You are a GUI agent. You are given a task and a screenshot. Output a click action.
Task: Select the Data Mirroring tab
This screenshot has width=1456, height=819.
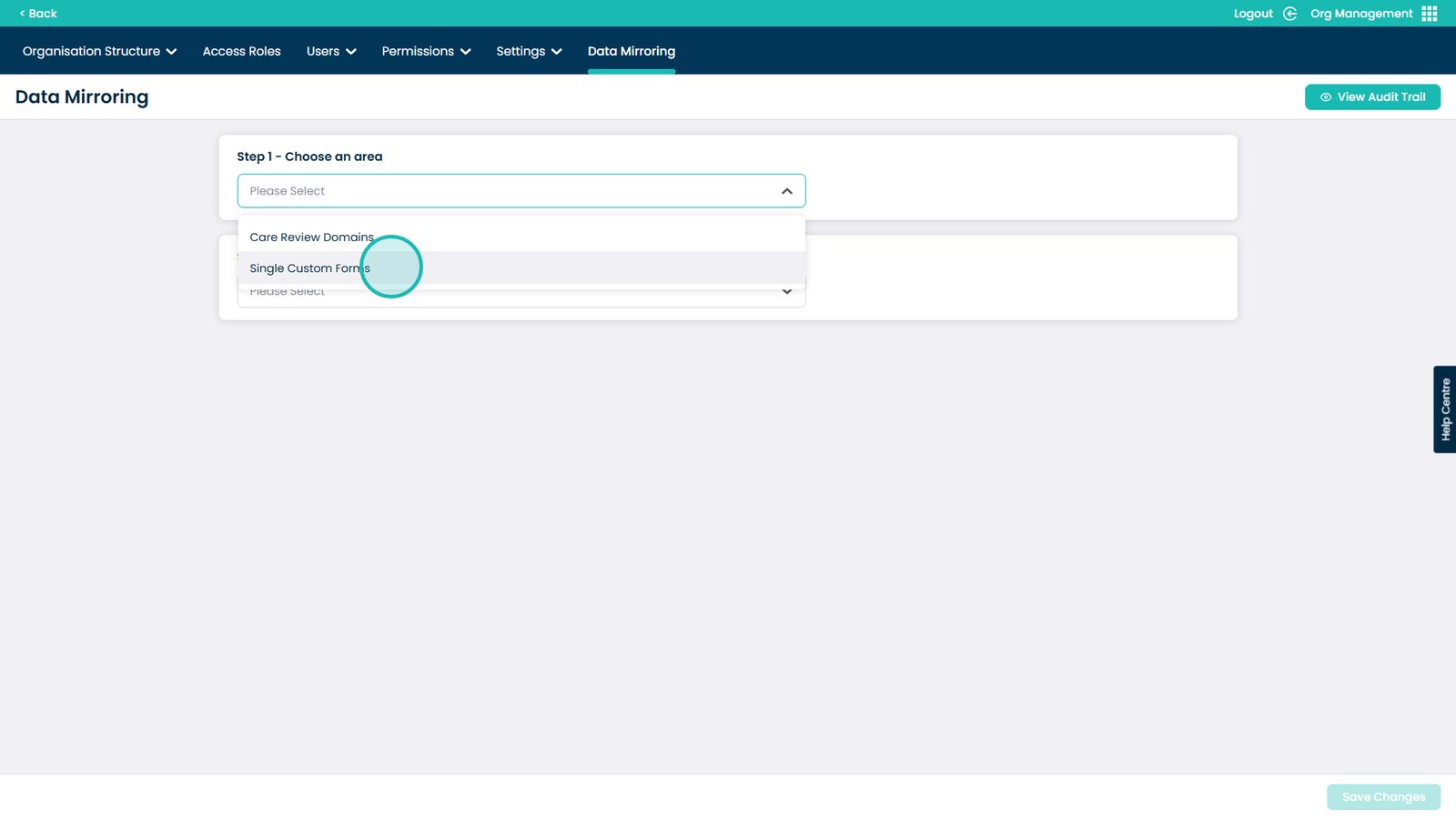click(632, 51)
